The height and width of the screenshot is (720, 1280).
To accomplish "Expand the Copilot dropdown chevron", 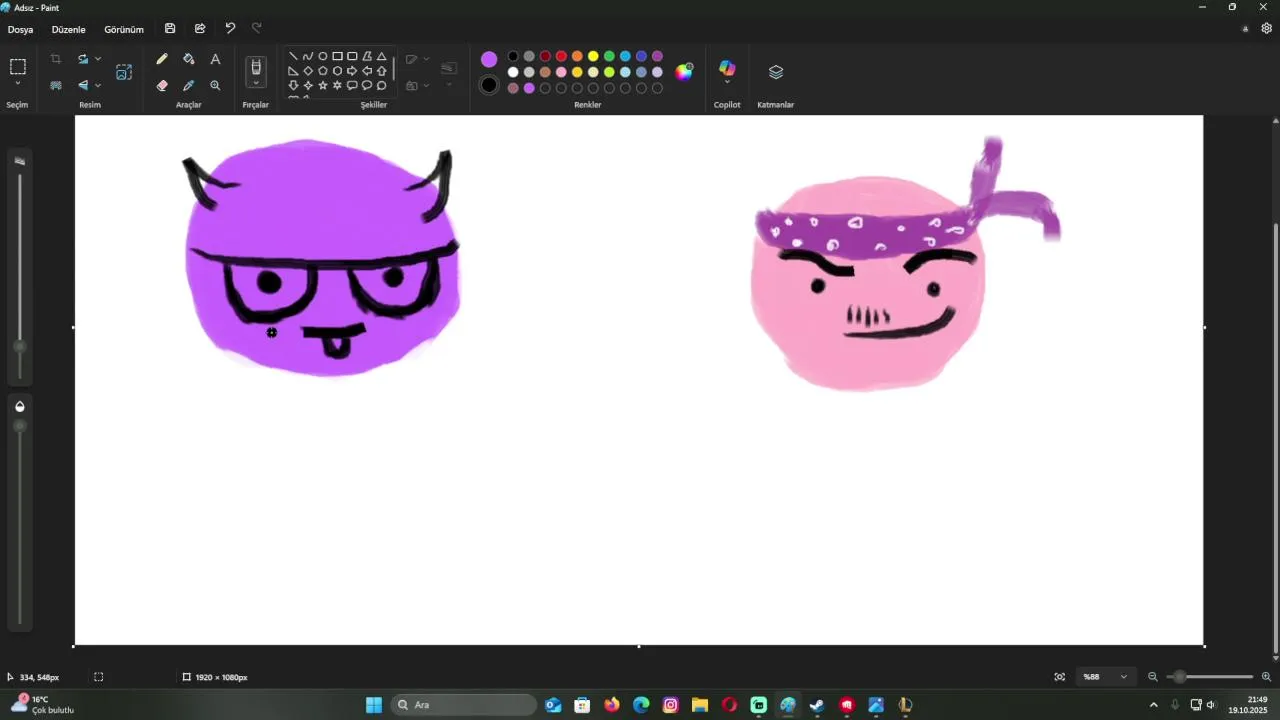I will pos(727,83).
